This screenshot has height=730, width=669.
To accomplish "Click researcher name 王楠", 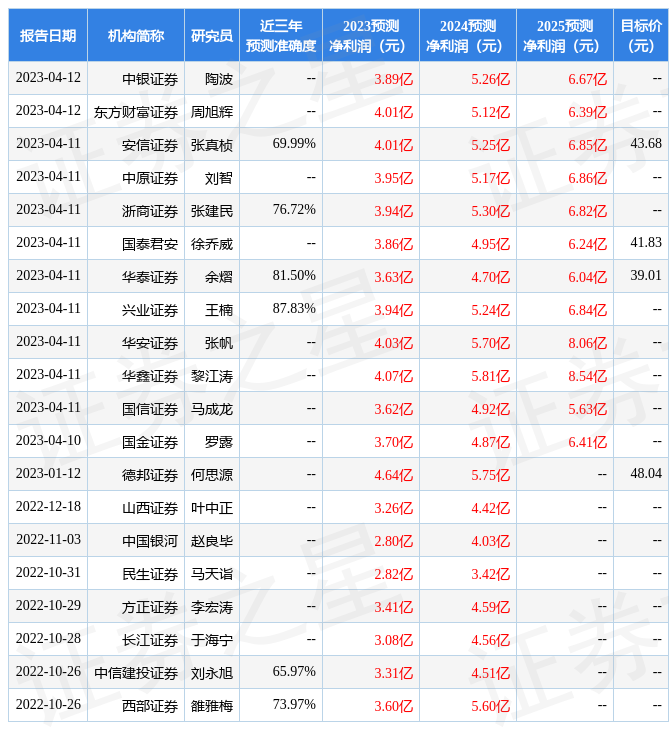I will [x=219, y=310].
